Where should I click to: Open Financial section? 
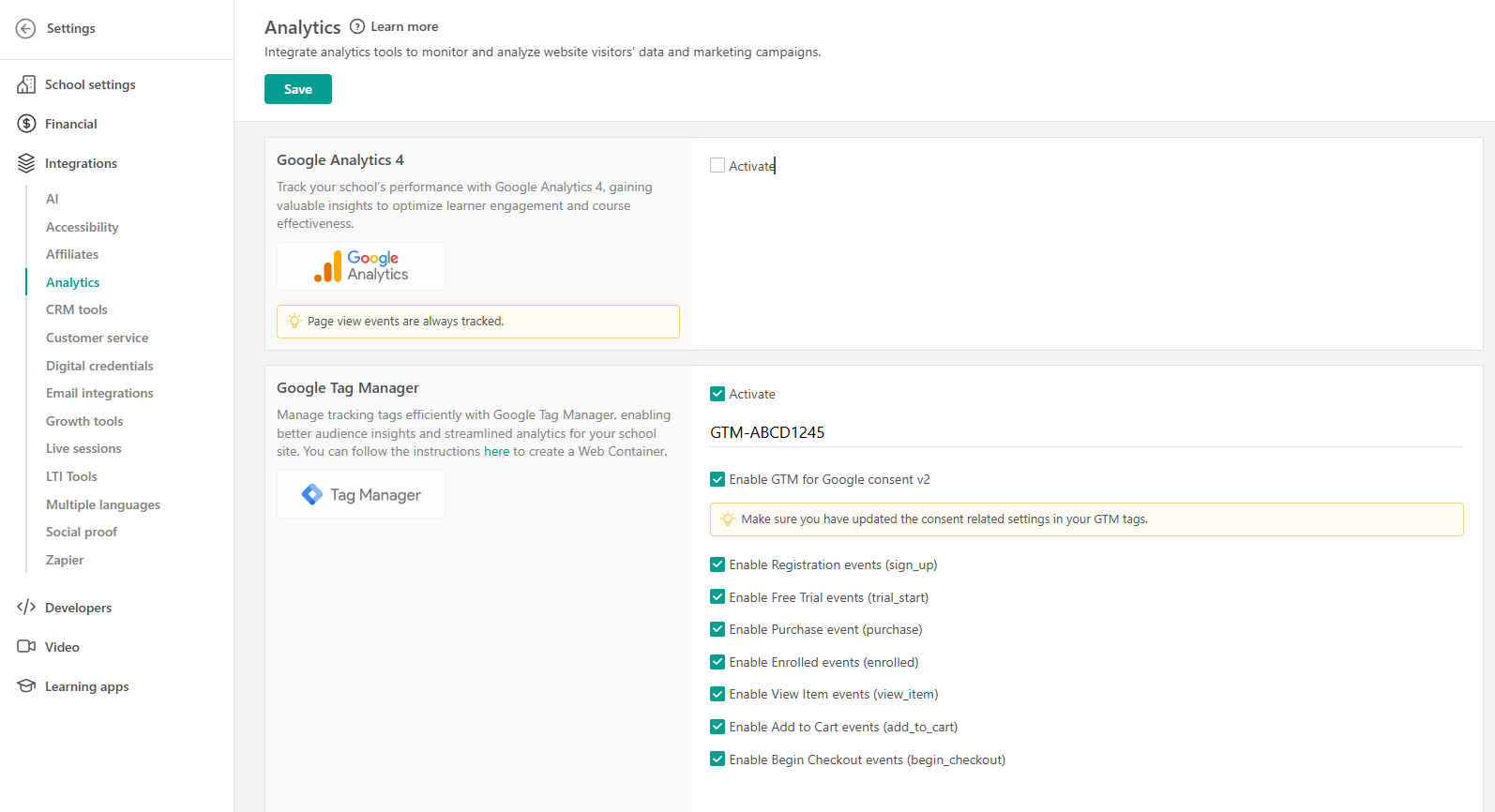click(x=71, y=124)
